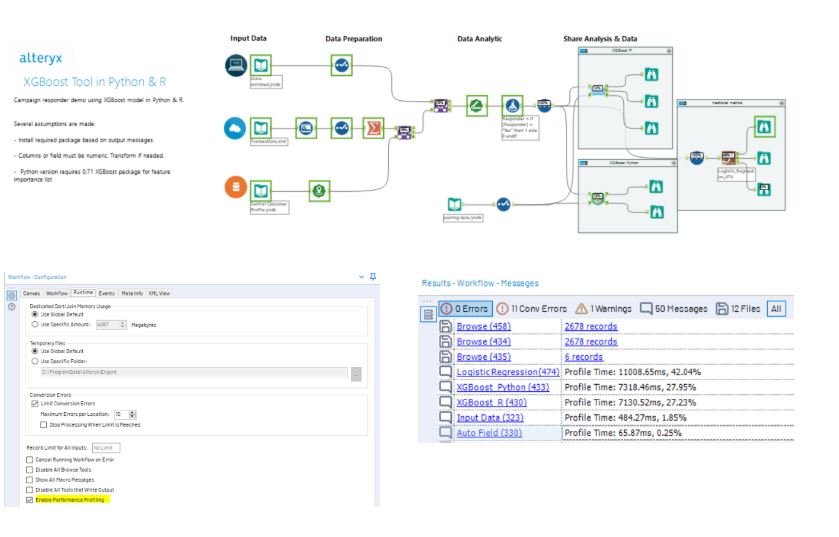839x537 pixels.
Task: Select the bottom Browse tool in XGBoost R container
Action: pos(651,128)
